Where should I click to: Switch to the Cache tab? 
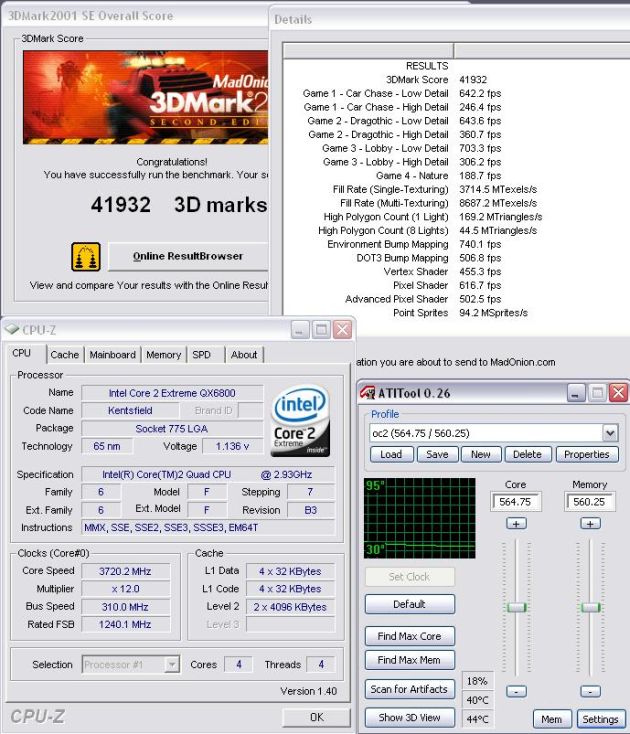(x=65, y=355)
